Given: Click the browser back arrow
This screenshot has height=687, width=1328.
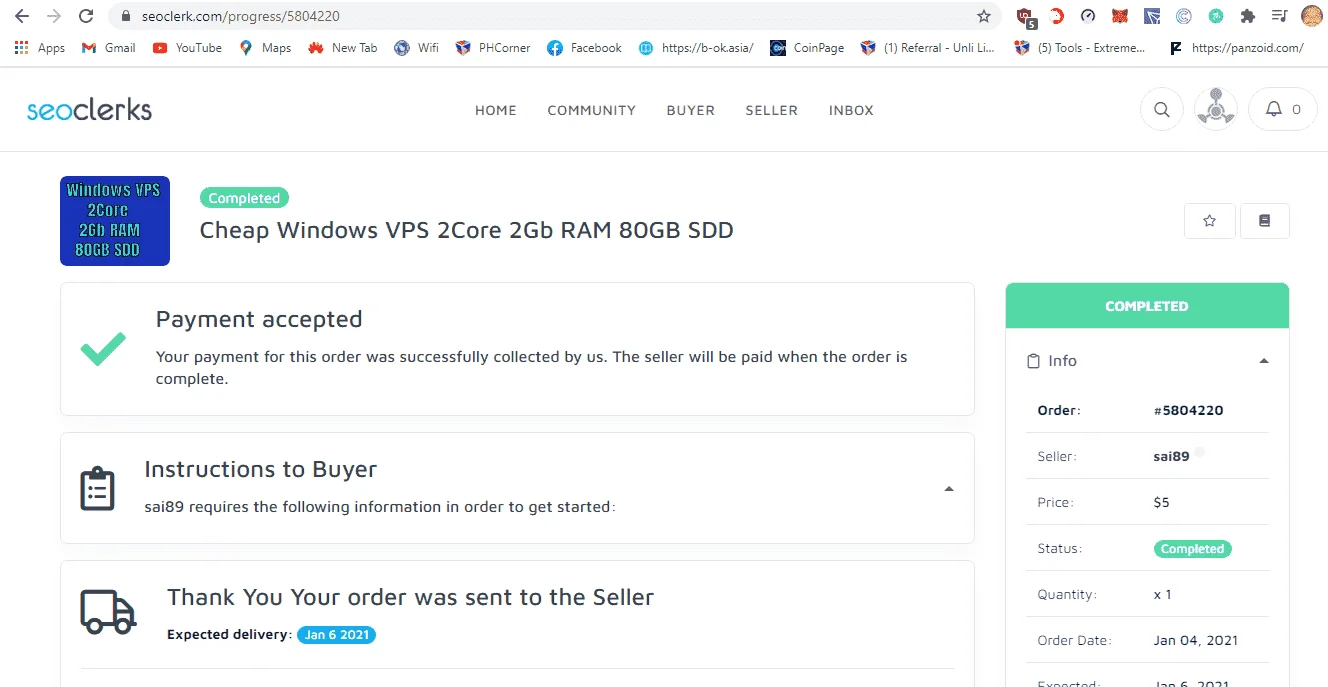Looking at the screenshot, I should click(x=21, y=16).
